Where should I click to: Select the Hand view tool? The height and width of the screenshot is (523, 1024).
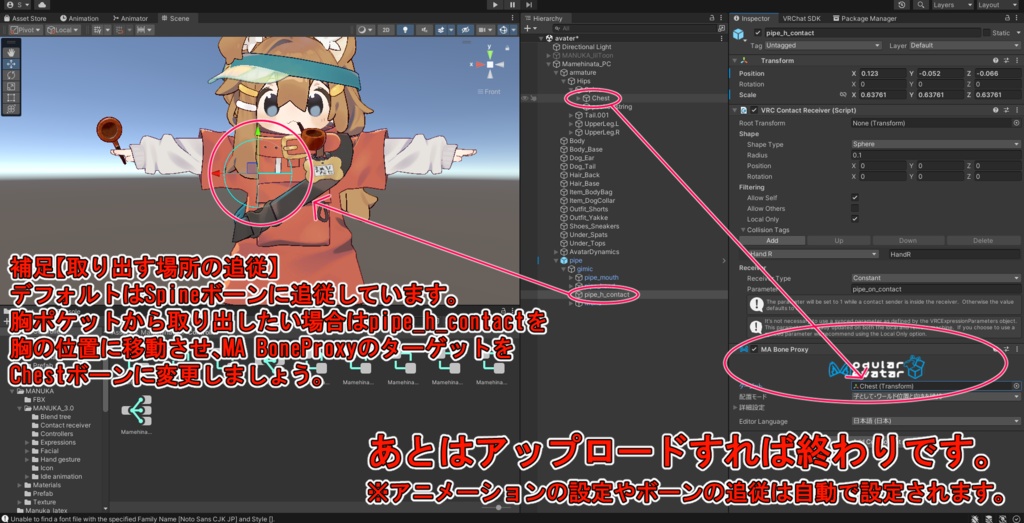(12, 53)
